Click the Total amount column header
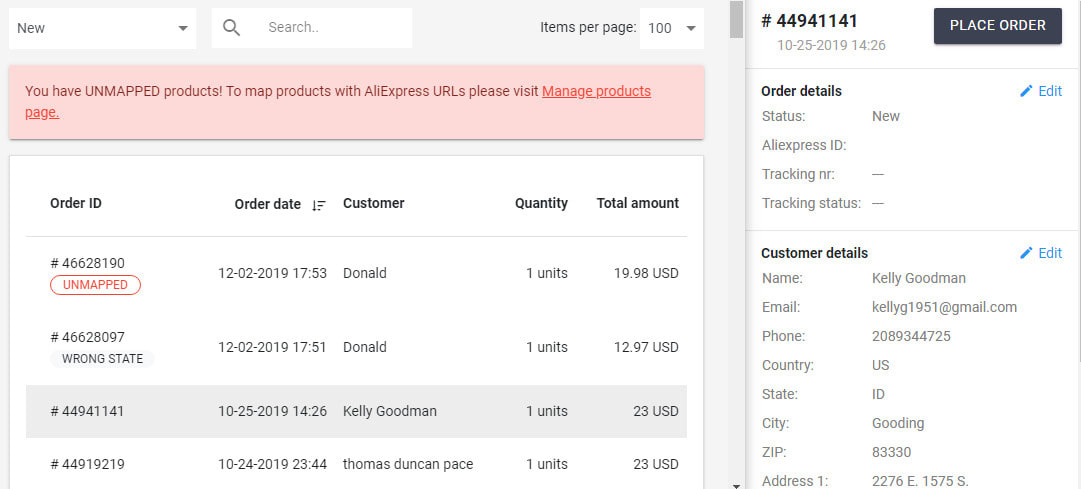This screenshot has width=1081, height=489. click(638, 203)
